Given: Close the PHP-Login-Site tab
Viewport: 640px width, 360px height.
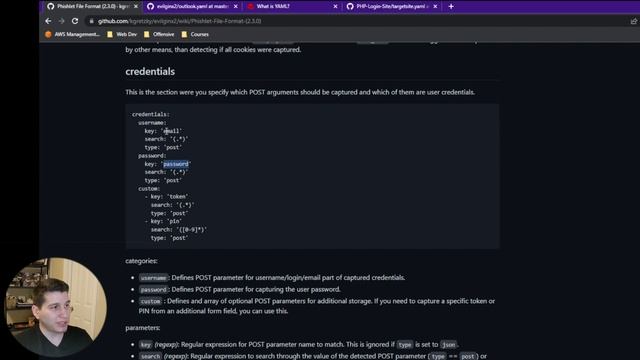Looking at the screenshot, I should [435, 7].
